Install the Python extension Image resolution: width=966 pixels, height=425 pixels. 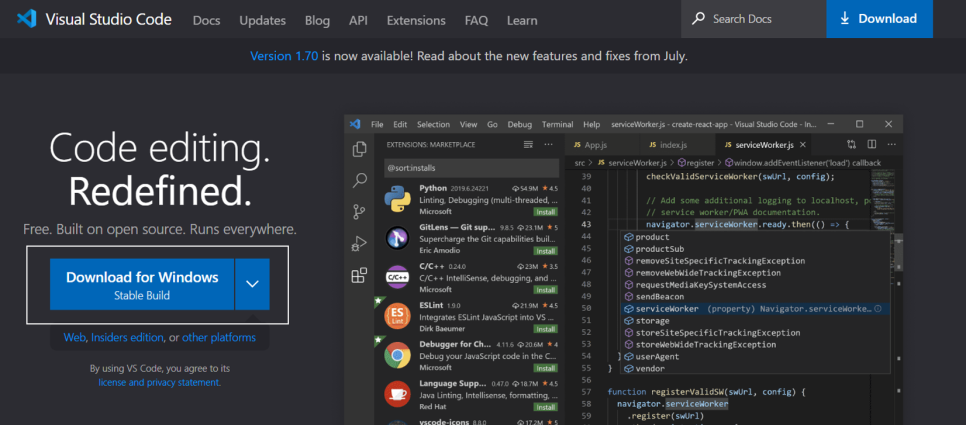click(545, 211)
